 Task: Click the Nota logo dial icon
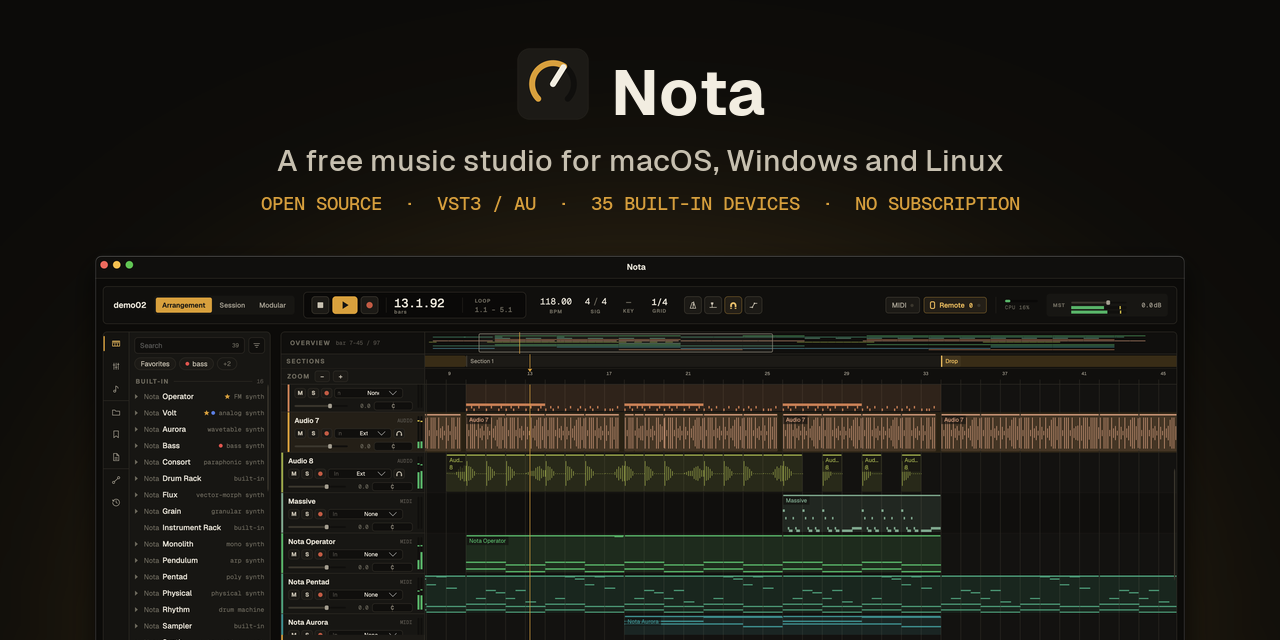coord(553,84)
